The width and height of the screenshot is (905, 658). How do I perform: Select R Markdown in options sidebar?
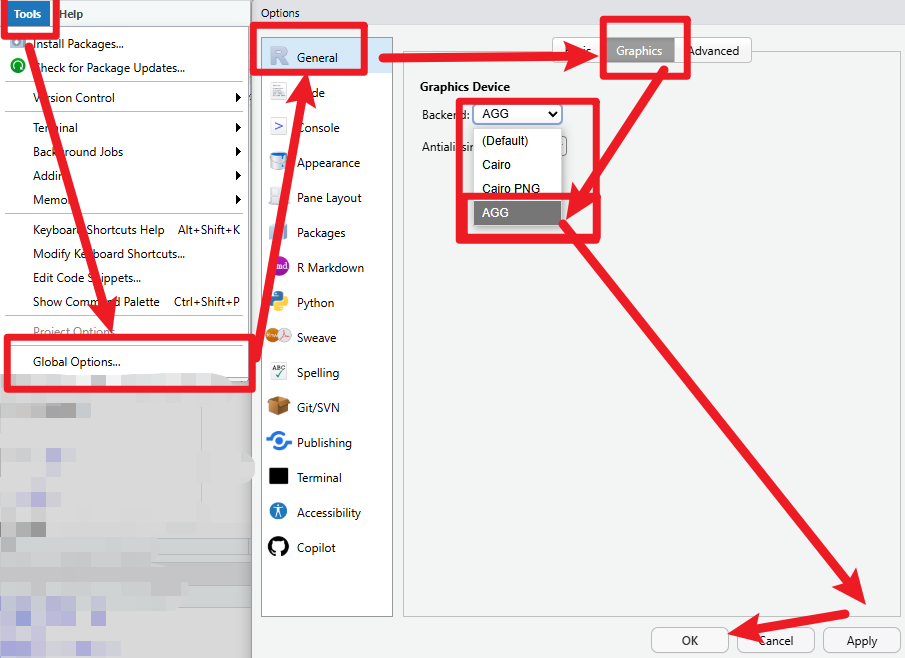pos(330,268)
